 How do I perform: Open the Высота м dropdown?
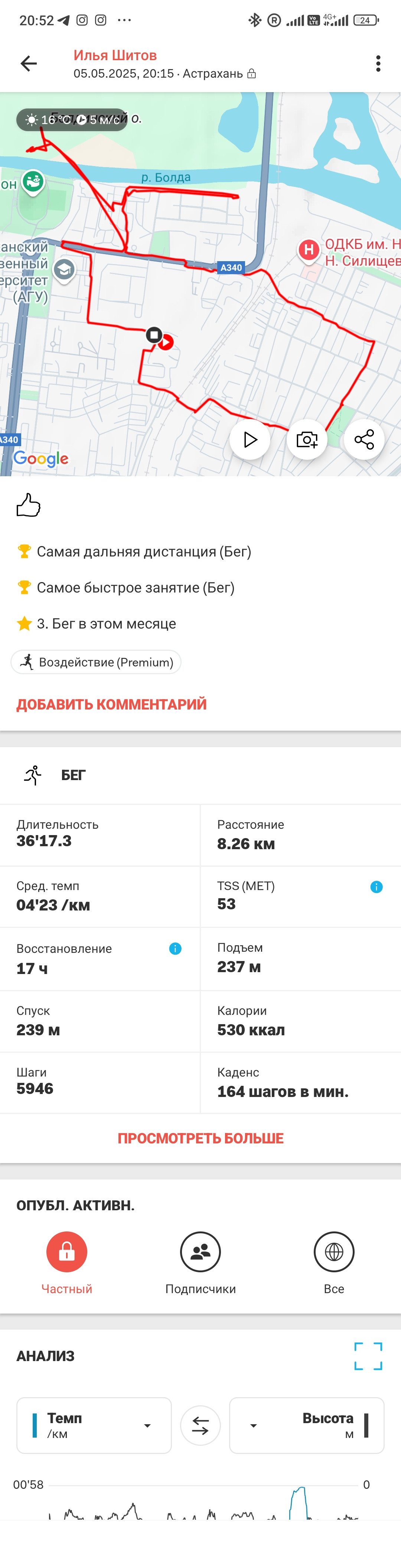tap(307, 1426)
